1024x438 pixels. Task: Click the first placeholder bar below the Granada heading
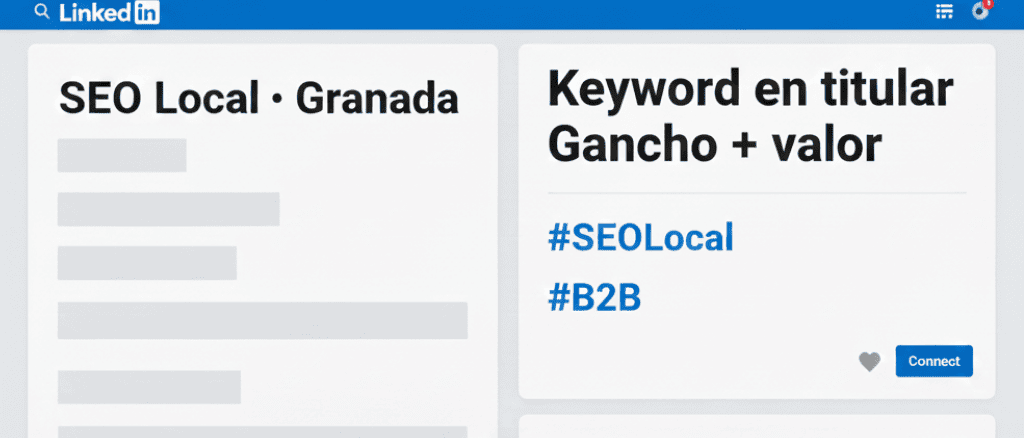click(122, 155)
